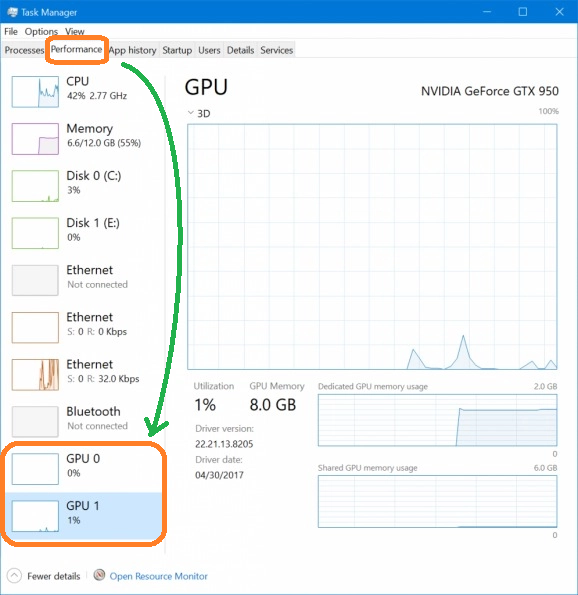Click the Shared GPU memory usage graph

click(x=438, y=501)
